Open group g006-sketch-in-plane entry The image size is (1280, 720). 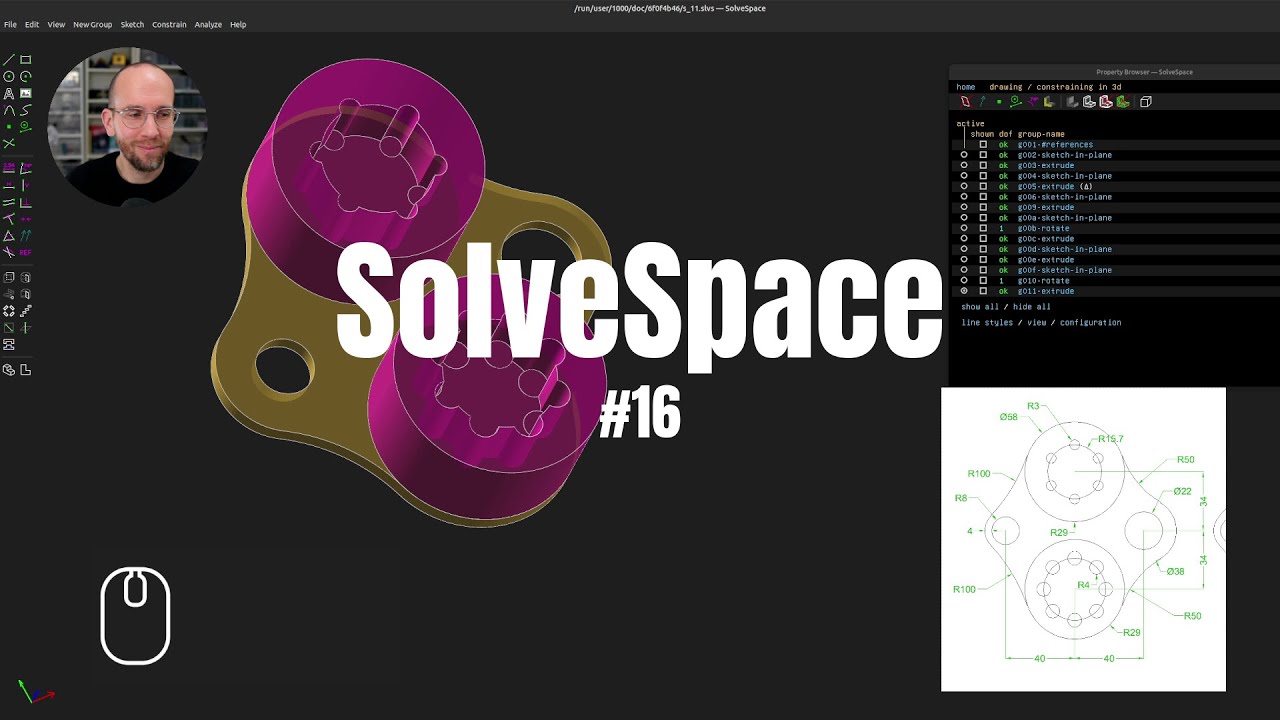[x=1064, y=197]
